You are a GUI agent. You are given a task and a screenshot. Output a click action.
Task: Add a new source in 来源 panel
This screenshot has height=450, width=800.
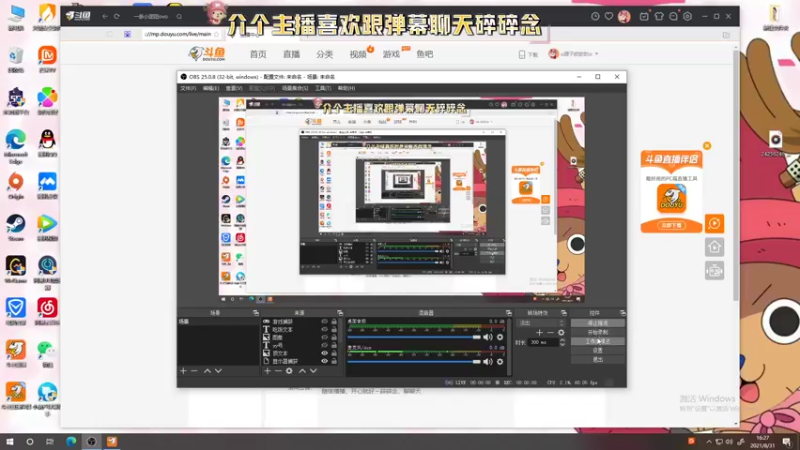click(267, 371)
